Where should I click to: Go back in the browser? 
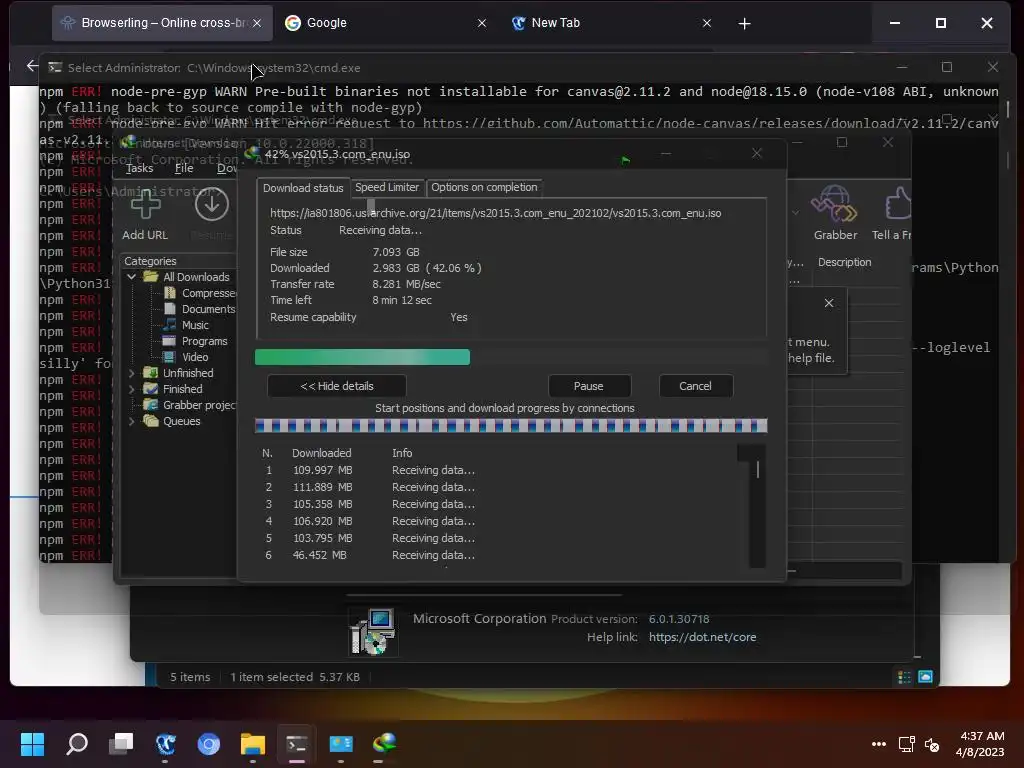(32, 65)
